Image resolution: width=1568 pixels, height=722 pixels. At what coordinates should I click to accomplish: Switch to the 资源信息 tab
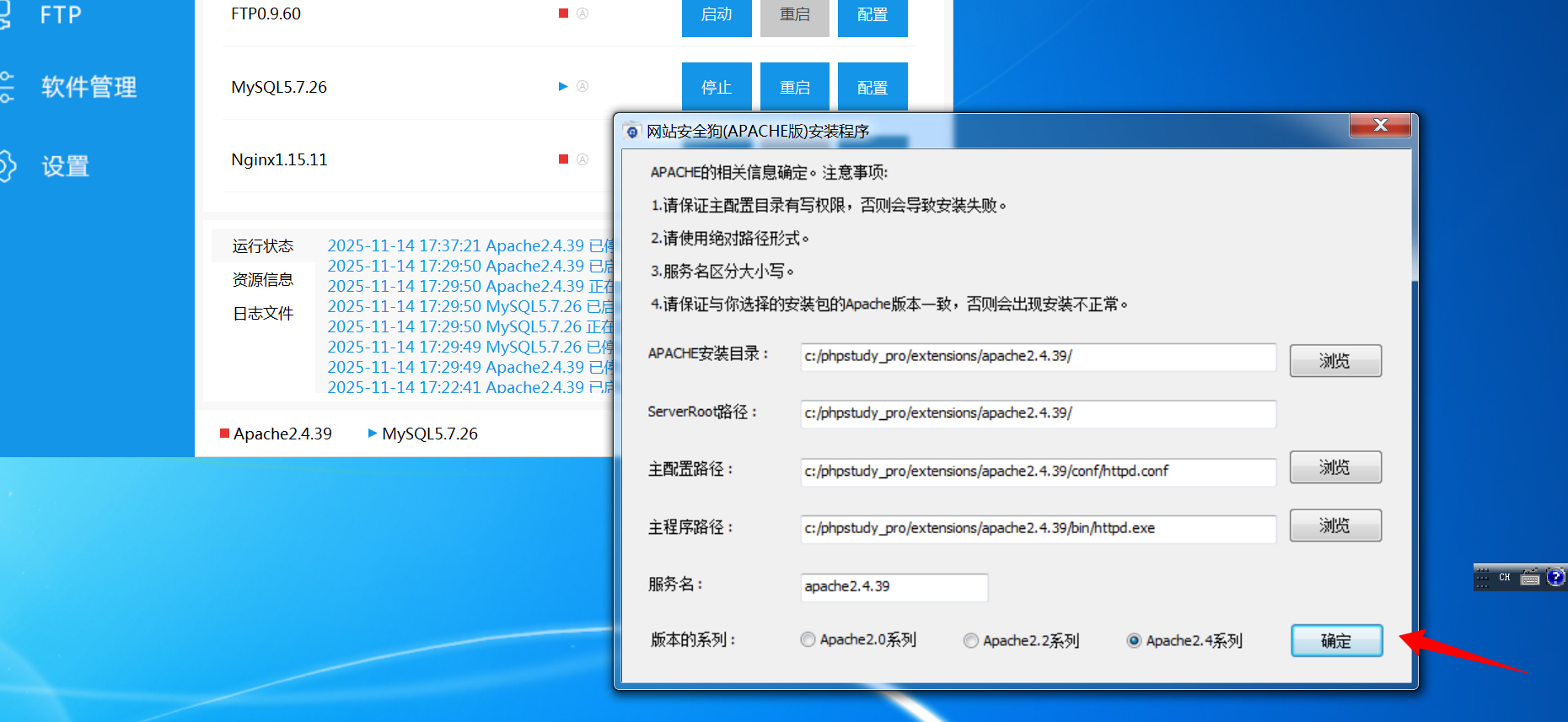click(263, 280)
